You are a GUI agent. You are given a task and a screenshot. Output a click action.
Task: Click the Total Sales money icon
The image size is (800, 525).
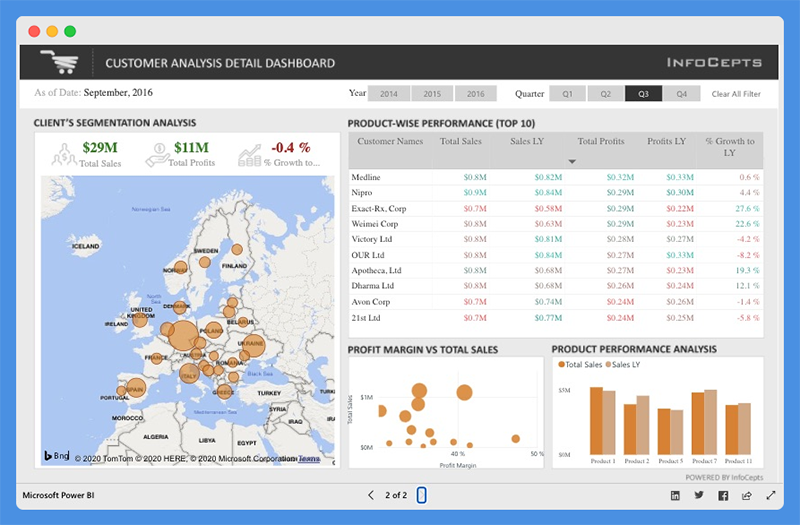coord(64,154)
